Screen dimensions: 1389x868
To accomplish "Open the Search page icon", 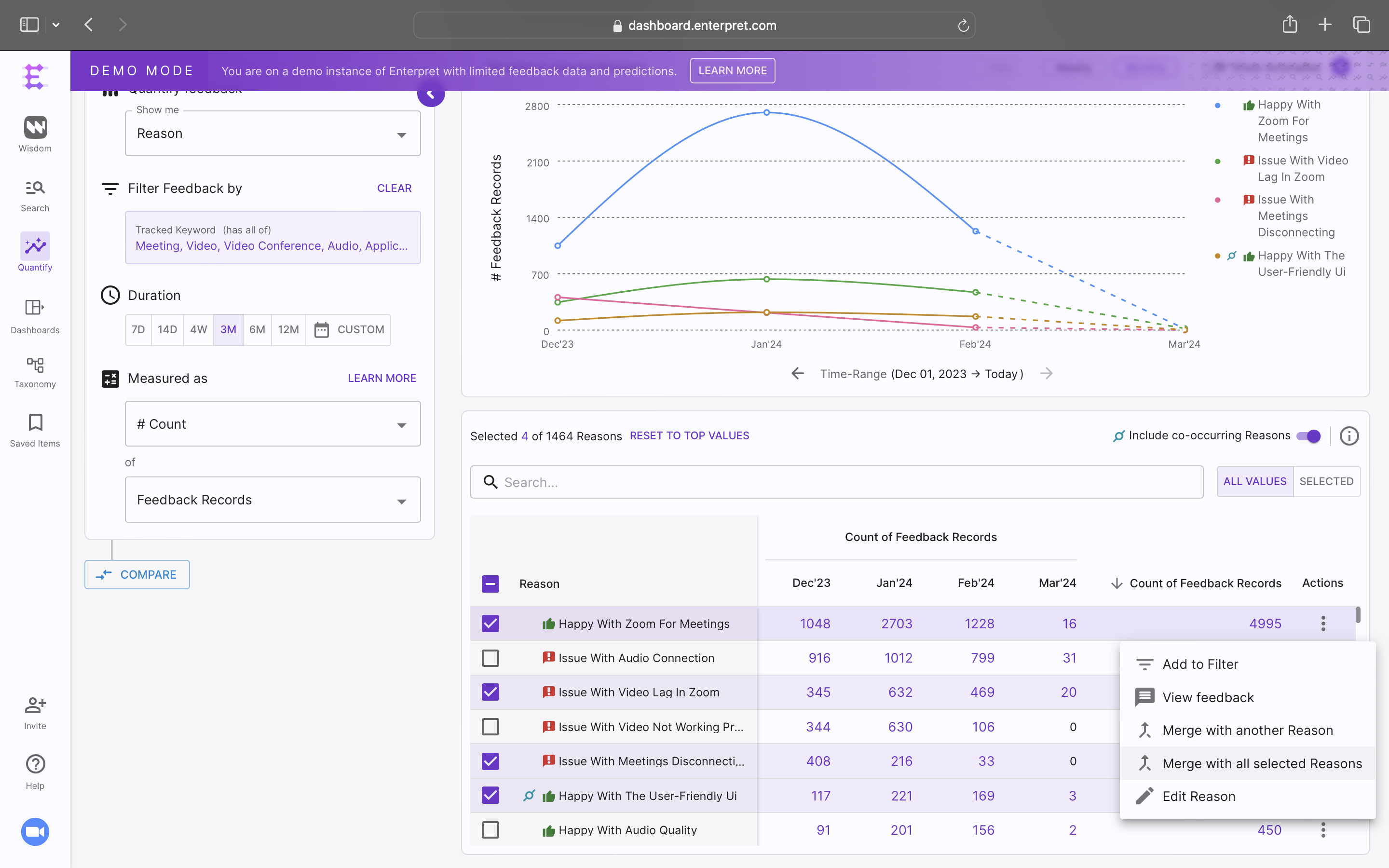I will click(35, 188).
